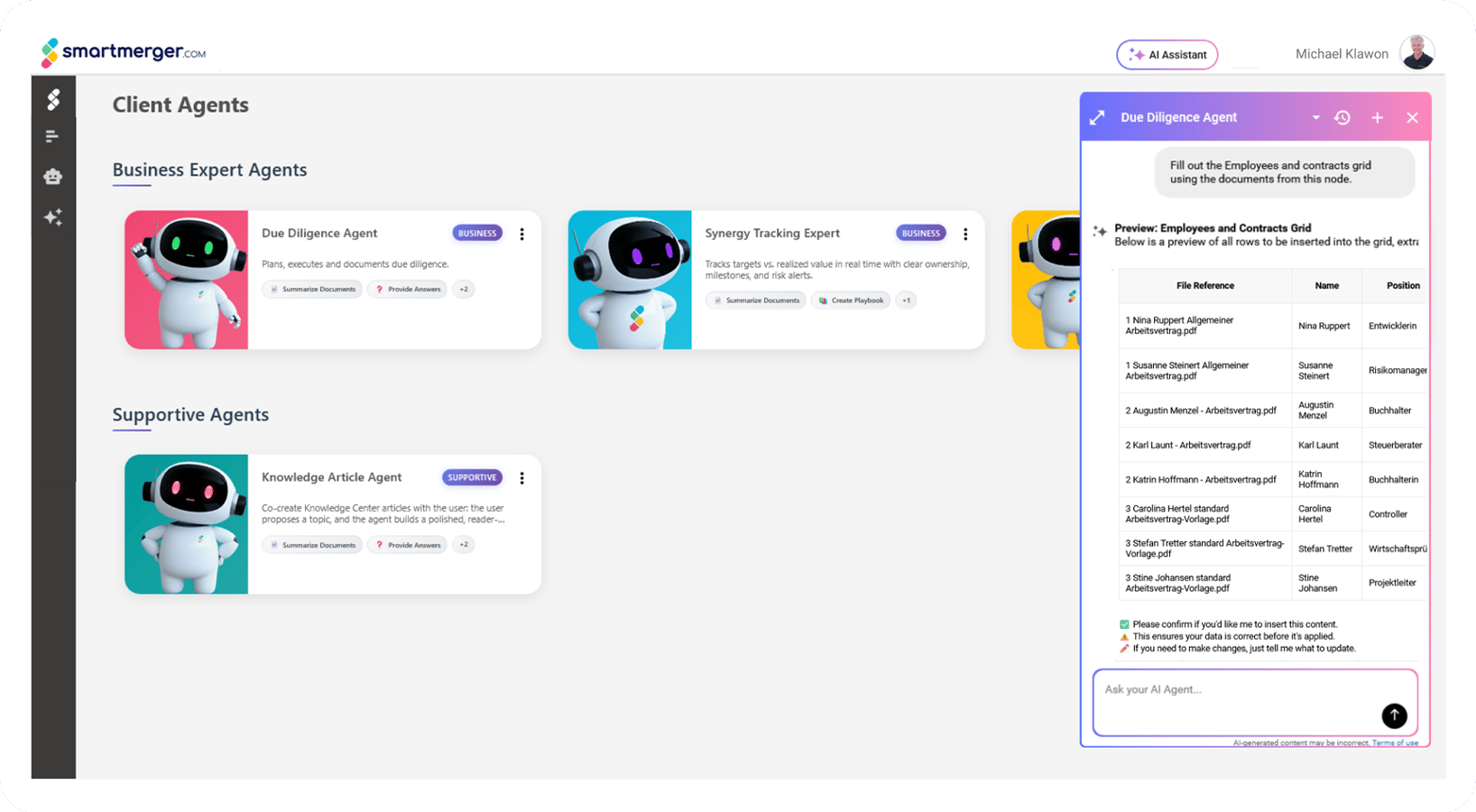Select the 1 Nina Ruppert Allgemeiner Arbeitsvertrag.pdf cell
This screenshot has width=1476, height=812.
[1205, 326]
